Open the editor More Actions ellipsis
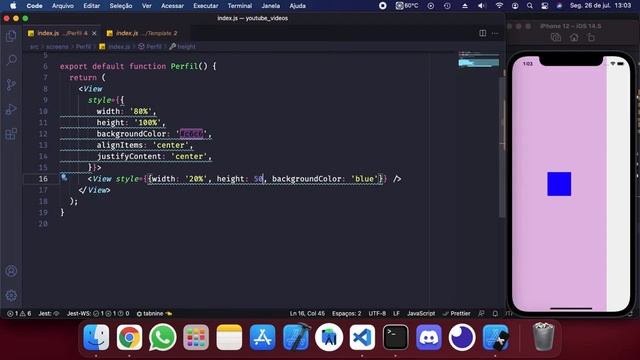The width and height of the screenshot is (640, 360). [495, 33]
